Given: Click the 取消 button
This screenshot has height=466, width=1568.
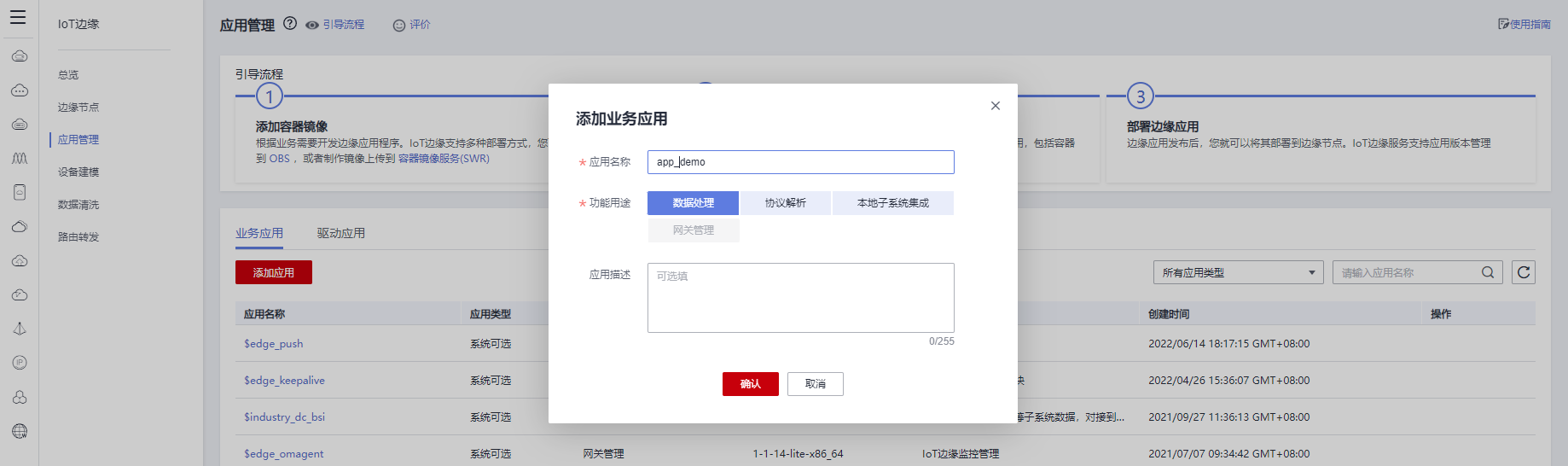Looking at the screenshot, I should coord(815,384).
